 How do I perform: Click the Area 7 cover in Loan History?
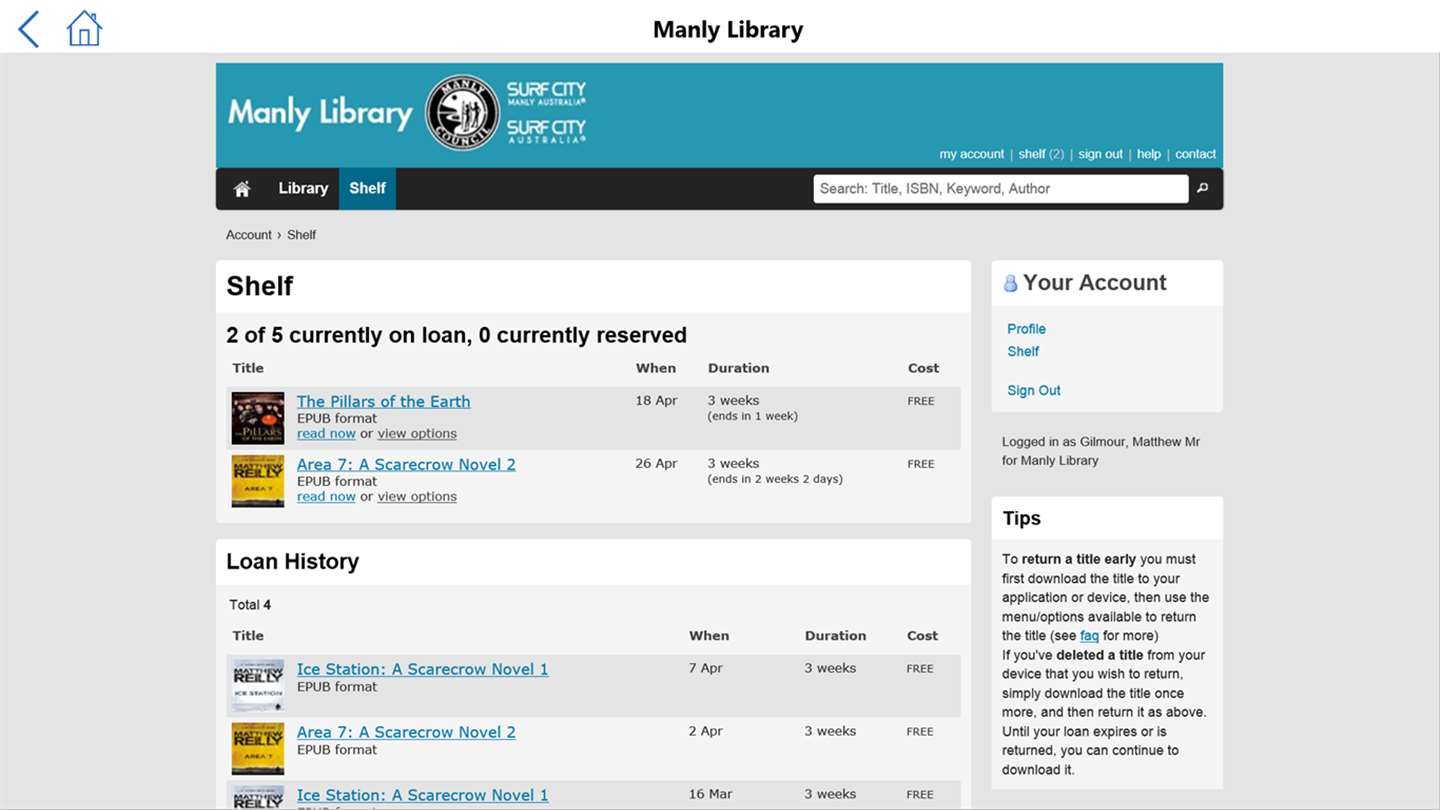pos(258,749)
